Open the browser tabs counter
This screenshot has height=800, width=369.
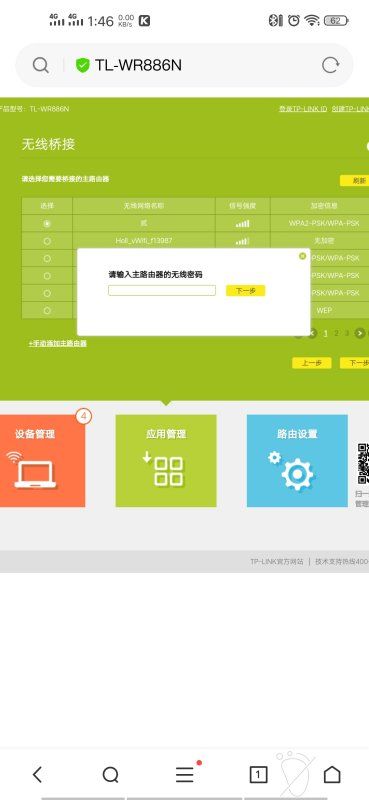pos(258,774)
